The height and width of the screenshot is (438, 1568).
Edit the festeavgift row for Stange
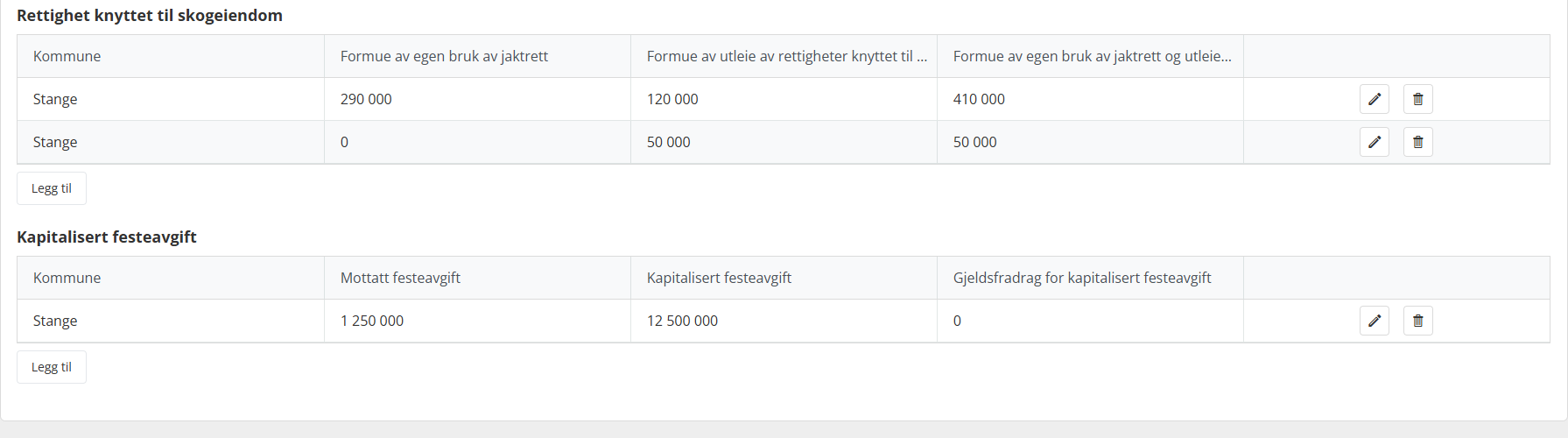coord(1375,321)
